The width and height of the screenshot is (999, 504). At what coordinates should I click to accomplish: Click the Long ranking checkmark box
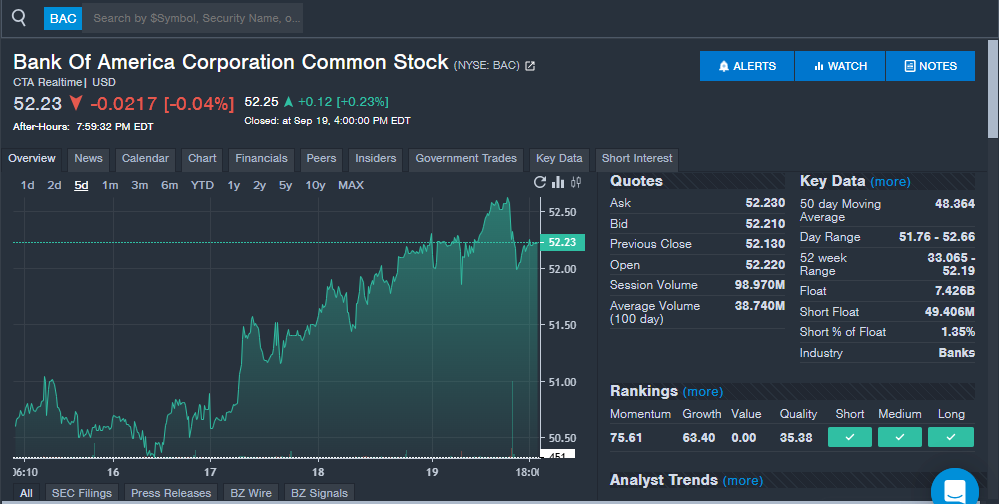(951, 437)
